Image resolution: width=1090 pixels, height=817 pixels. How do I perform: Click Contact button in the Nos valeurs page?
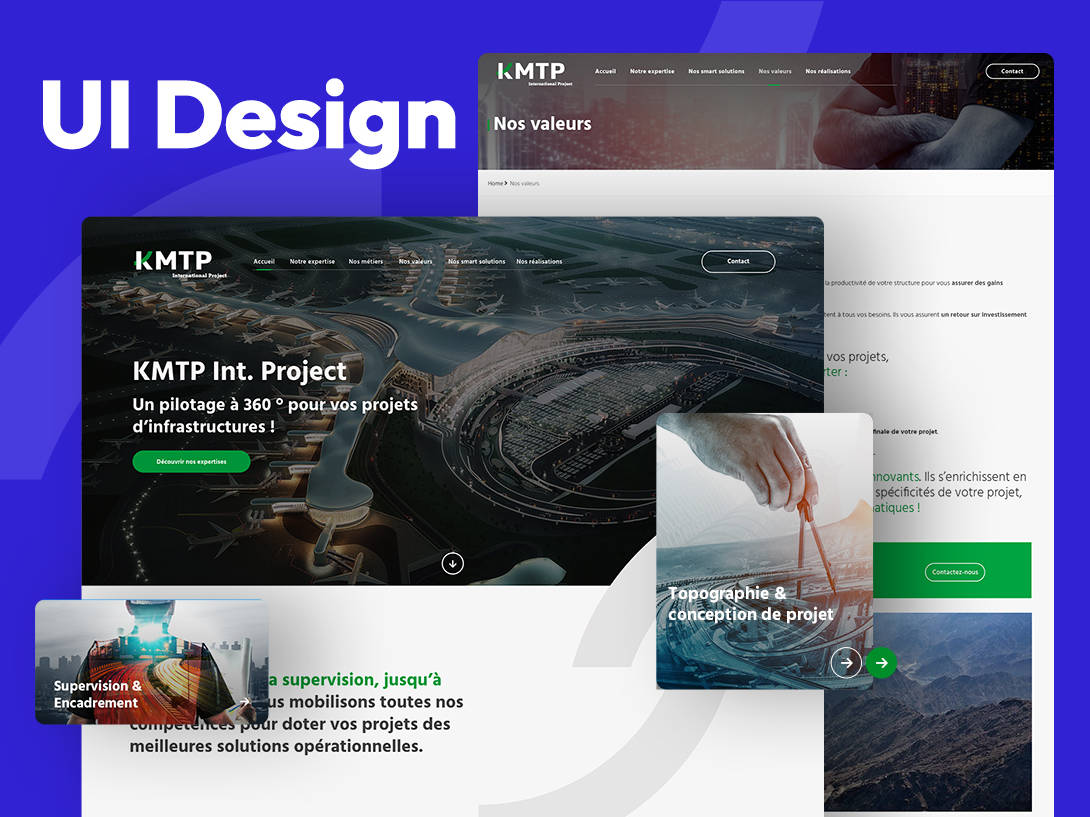[x=1012, y=71]
